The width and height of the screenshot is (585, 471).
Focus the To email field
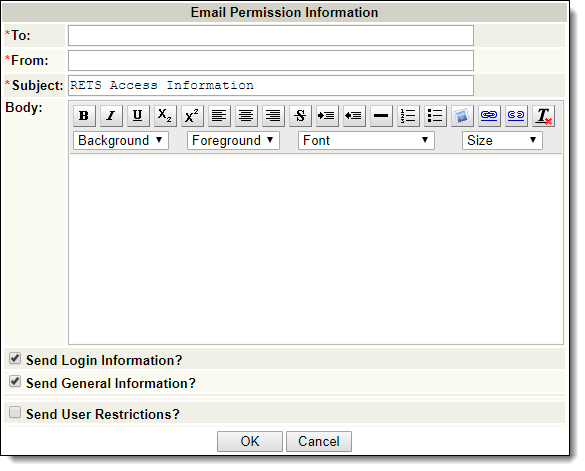[x=271, y=36]
